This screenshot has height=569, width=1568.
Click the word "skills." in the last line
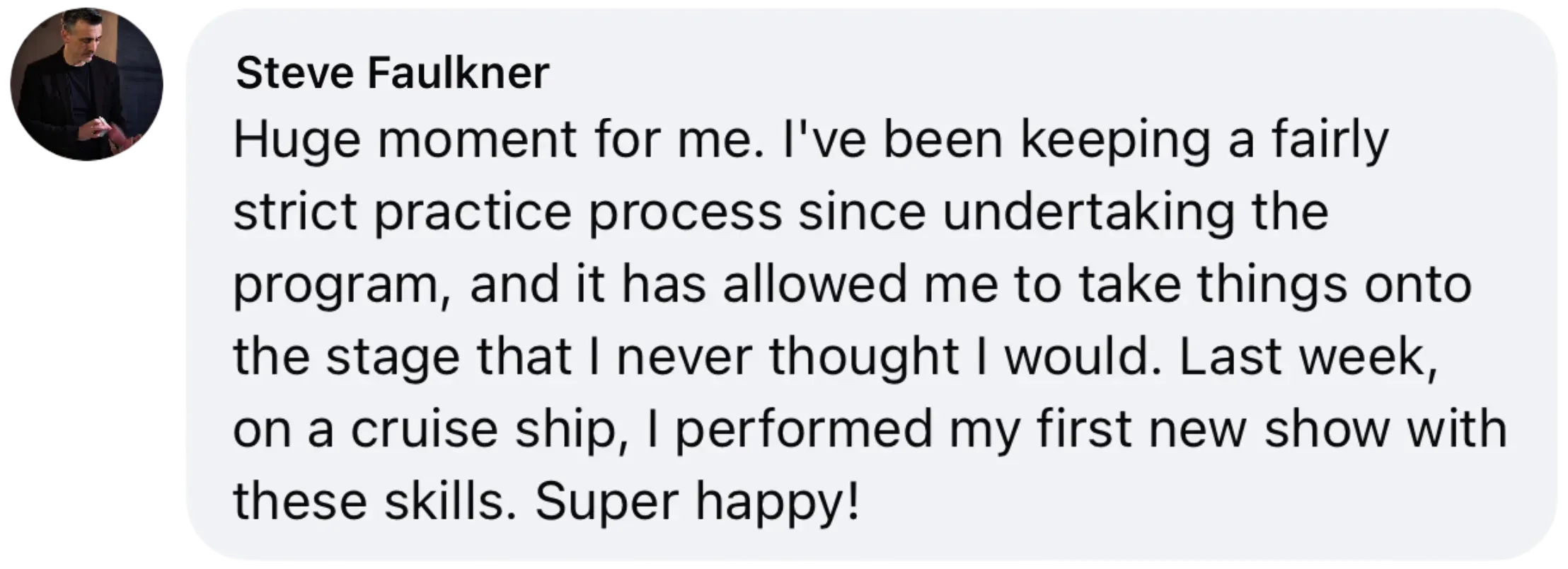451,501
